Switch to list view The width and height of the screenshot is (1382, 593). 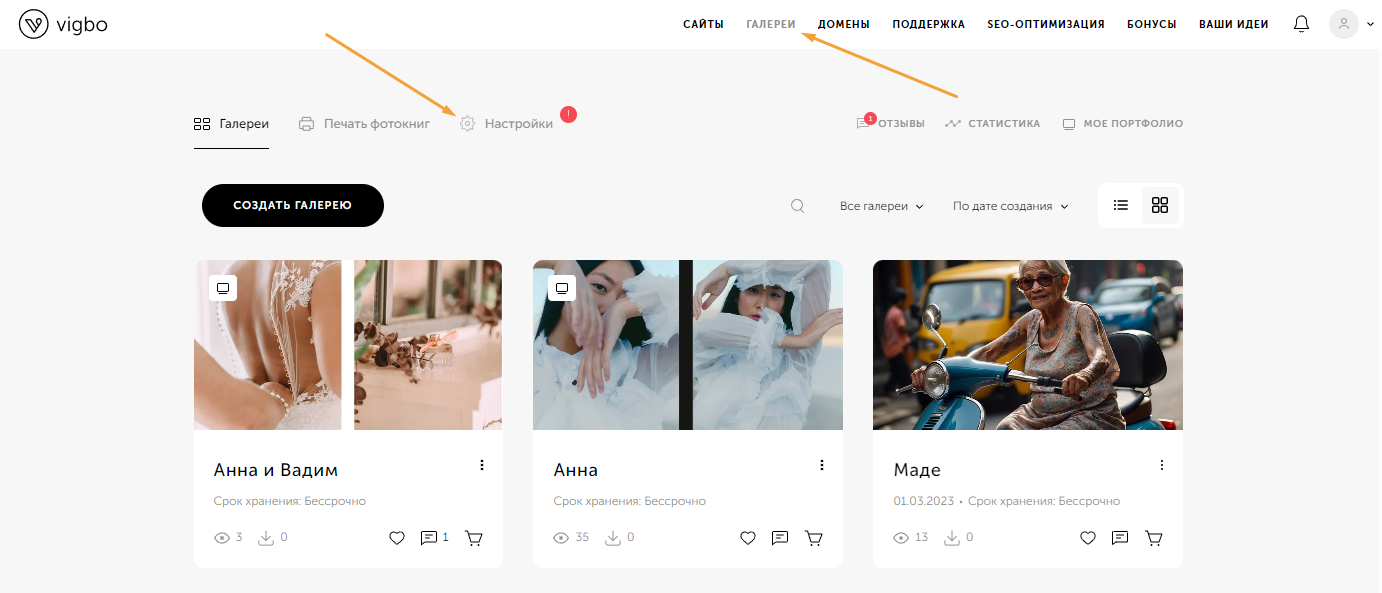1121,205
